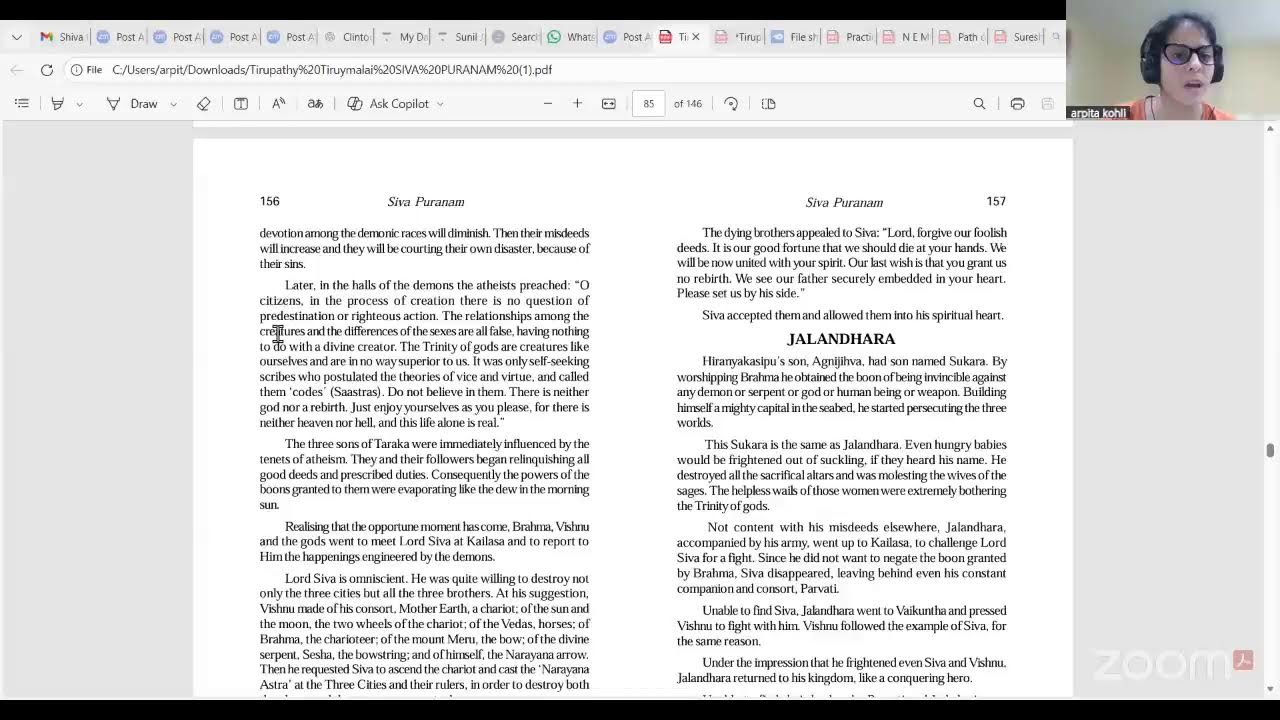Switch to Gmail Shiva tab
1280x720 pixels.
[x=62, y=37]
